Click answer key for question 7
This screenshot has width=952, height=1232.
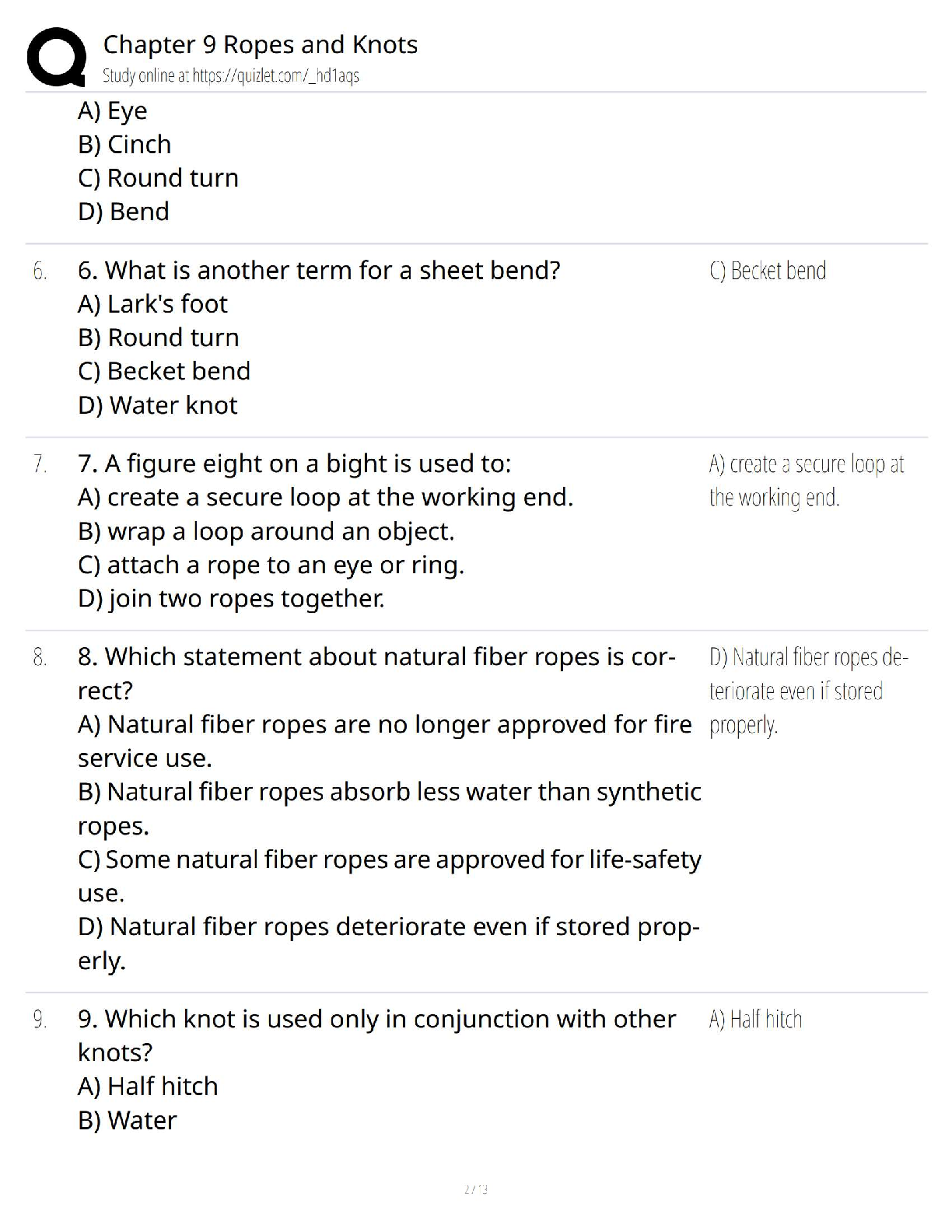pos(807,481)
